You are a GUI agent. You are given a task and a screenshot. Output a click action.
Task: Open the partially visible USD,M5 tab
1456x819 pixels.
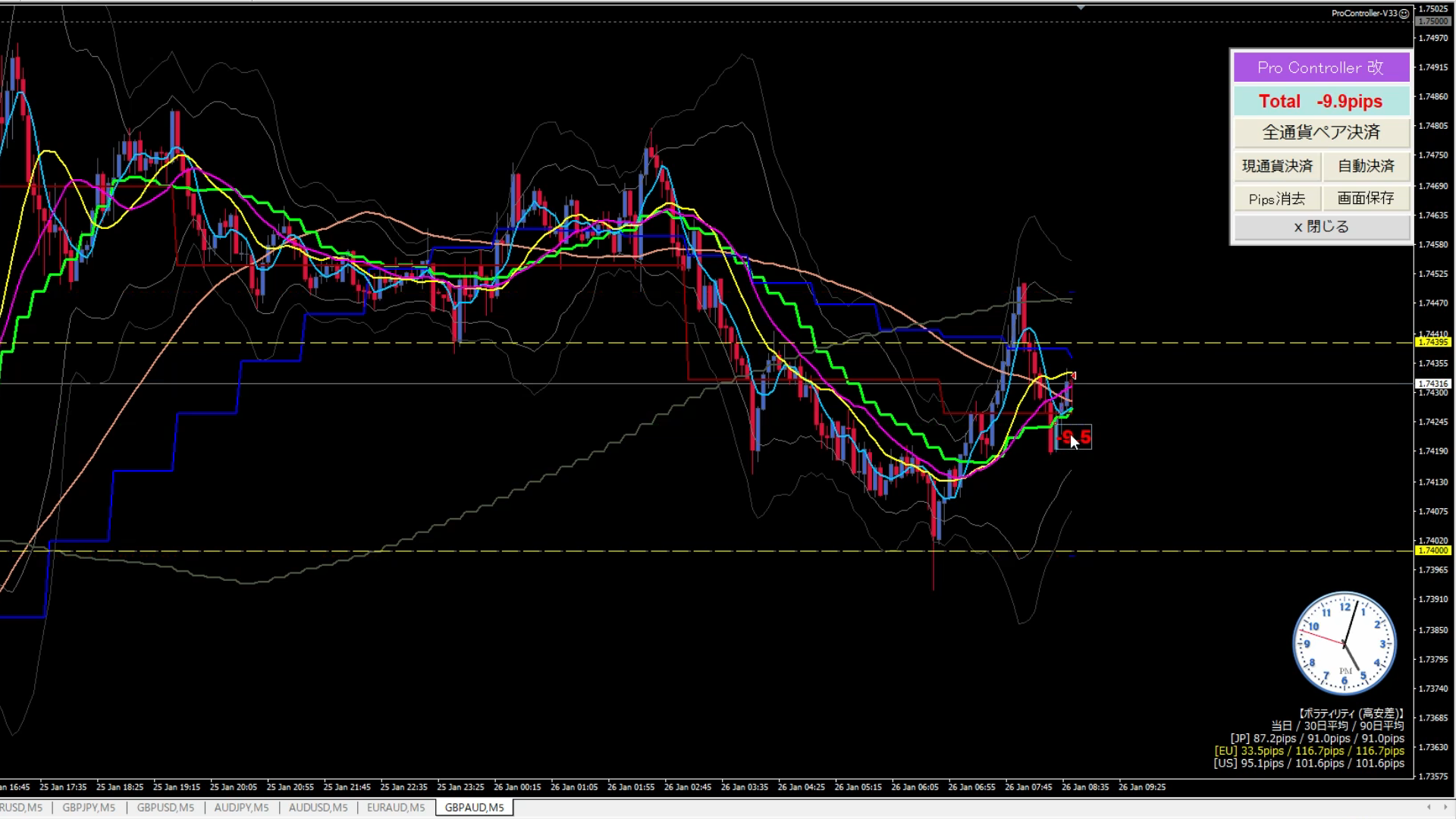pyautogui.click(x=23, y=808)
